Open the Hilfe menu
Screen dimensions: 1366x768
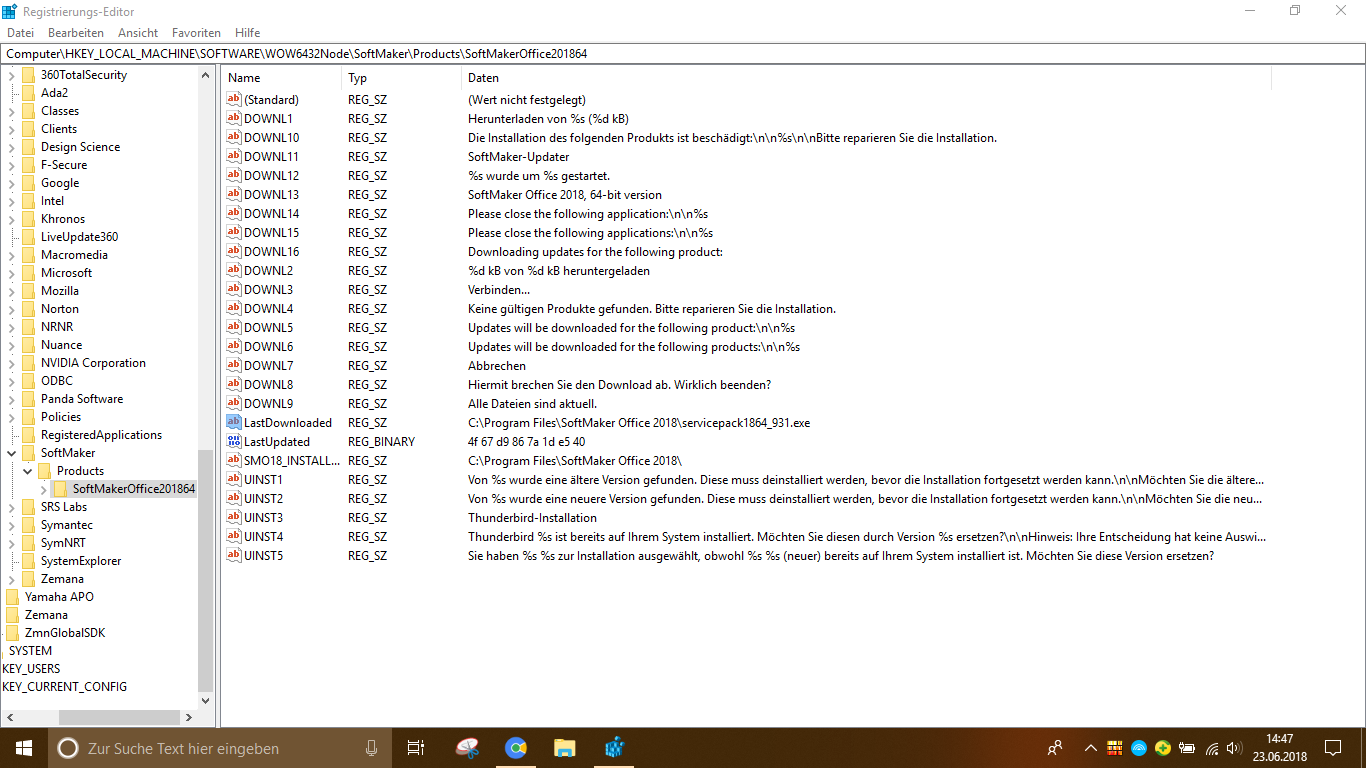[x=247, y=33]
